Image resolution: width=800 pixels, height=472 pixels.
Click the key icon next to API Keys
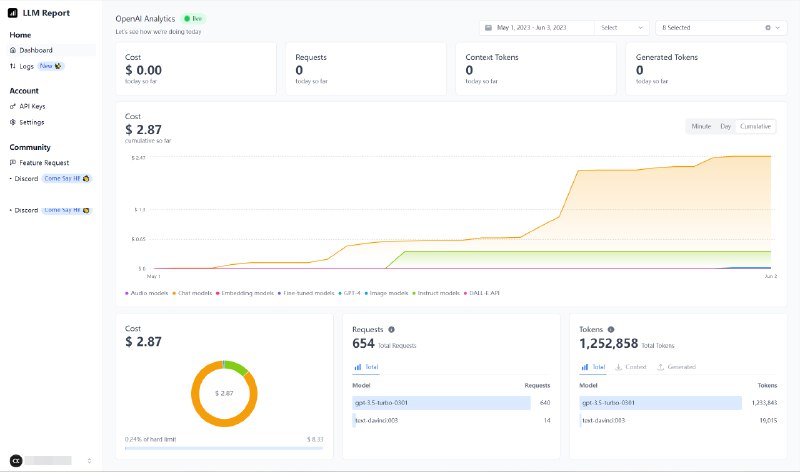coord(13,106)
